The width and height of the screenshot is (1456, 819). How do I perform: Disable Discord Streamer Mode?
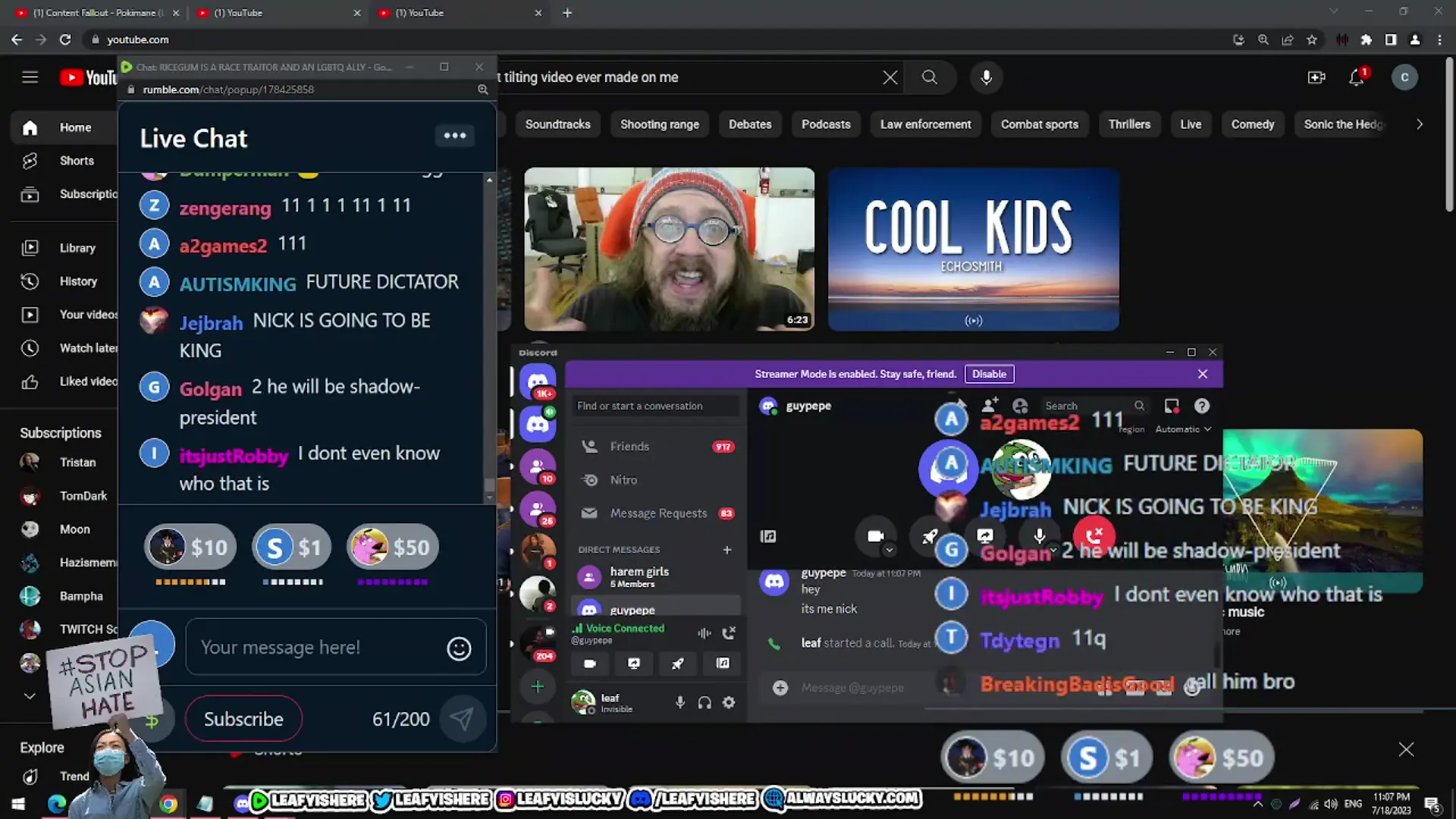pos(989,374)
